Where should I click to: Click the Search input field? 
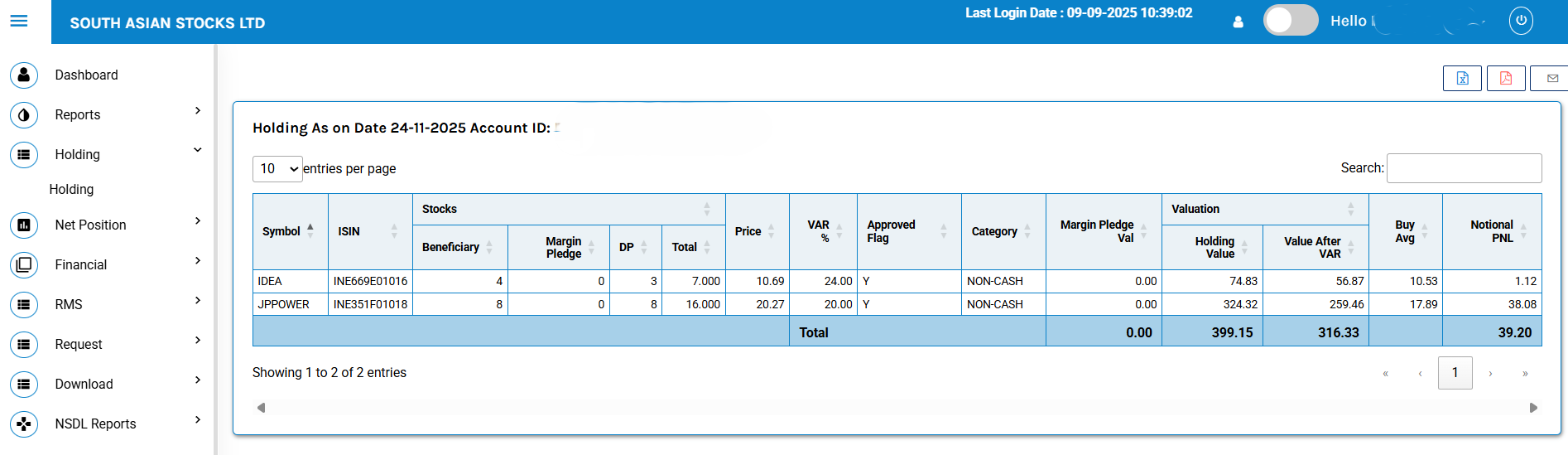tap(1463, 168)
